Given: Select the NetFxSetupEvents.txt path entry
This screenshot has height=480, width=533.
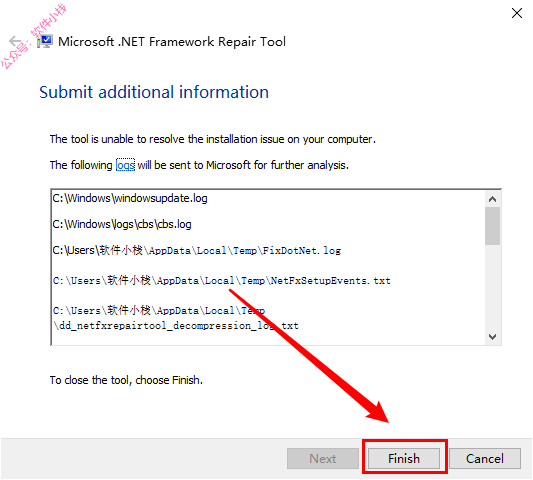Looking at the screenshot, I should pyautogui.click(x=222, y=281).
